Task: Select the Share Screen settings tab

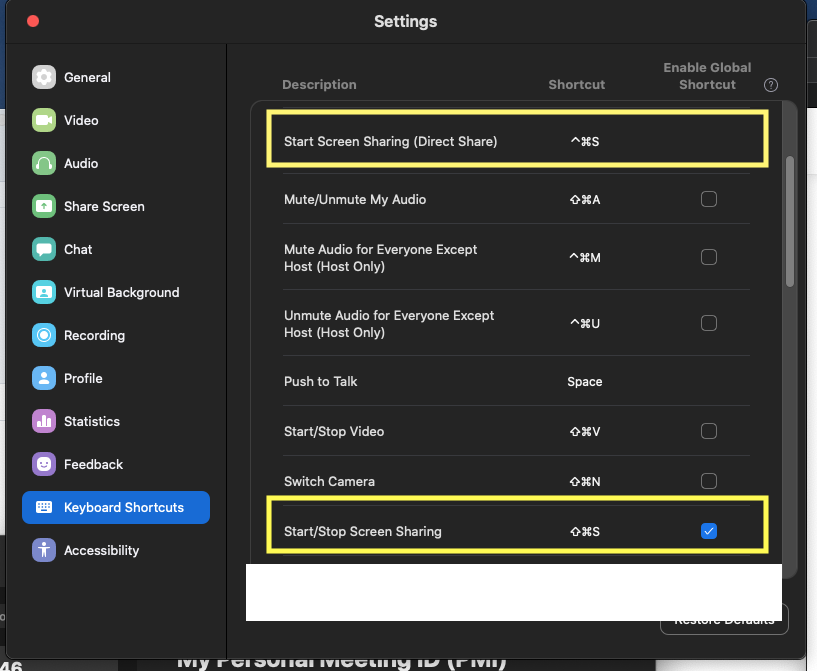Action: (x=116, y=206)
